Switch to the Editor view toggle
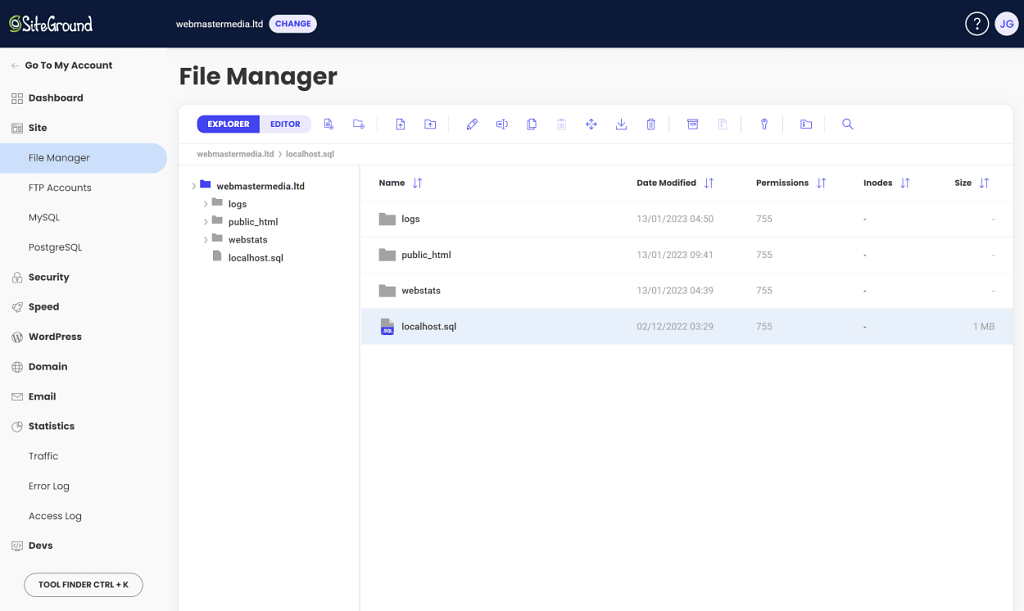This screenshot has height=611, width=1024. click(285, 124)
